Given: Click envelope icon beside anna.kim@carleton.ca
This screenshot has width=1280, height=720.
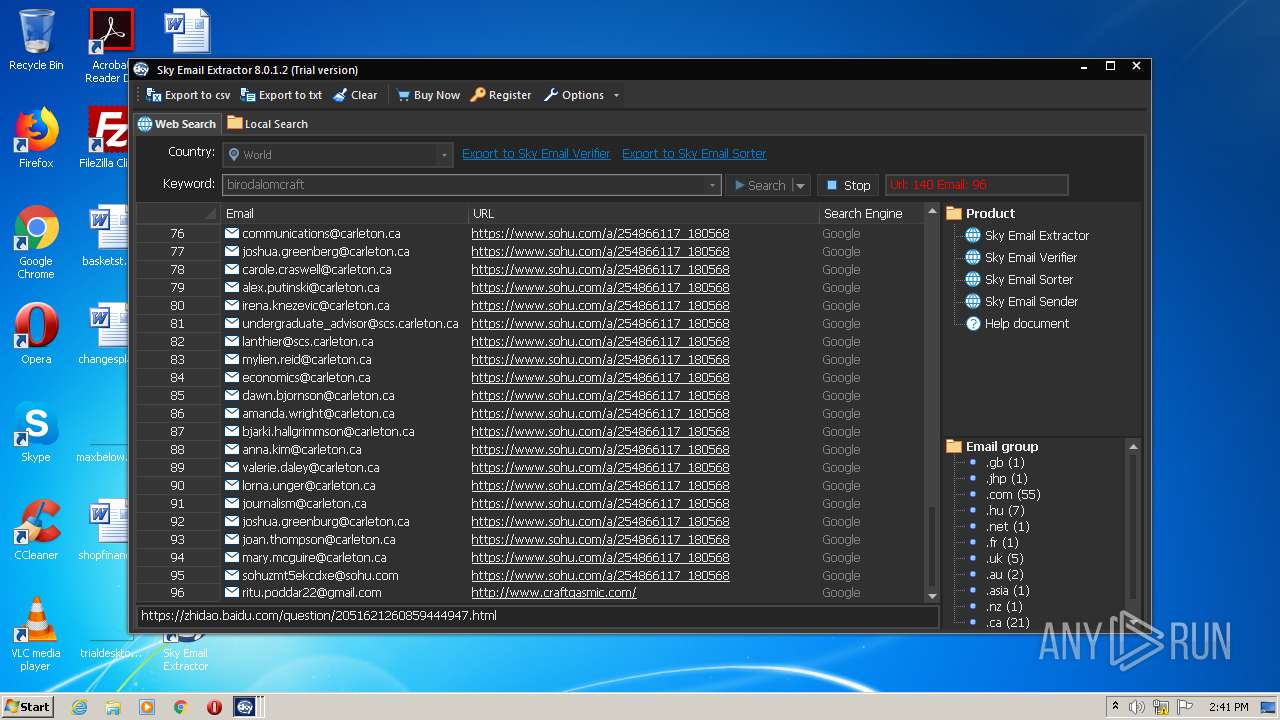Looking at the screenshot, I should (232, 449).
